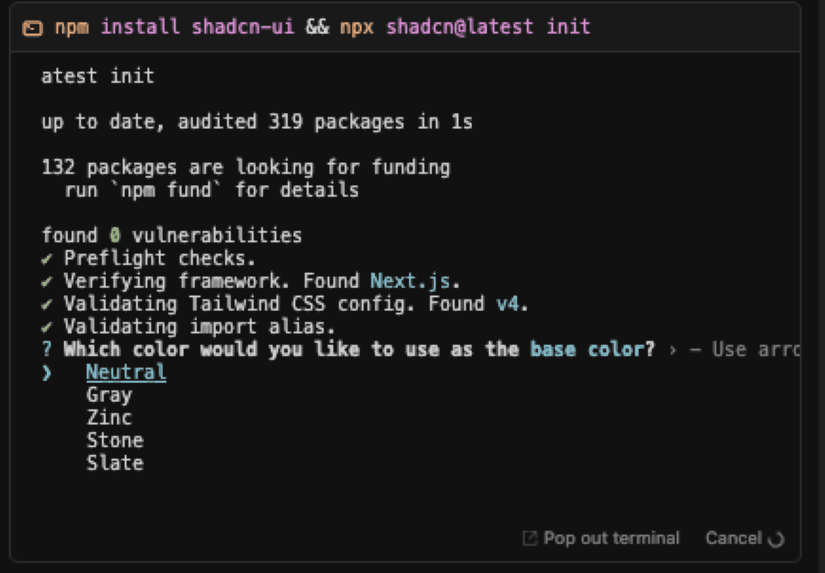Click the checkmark beside Verifying framework
The width and height of the screenshot is (825, 573).
click(47, 282)
